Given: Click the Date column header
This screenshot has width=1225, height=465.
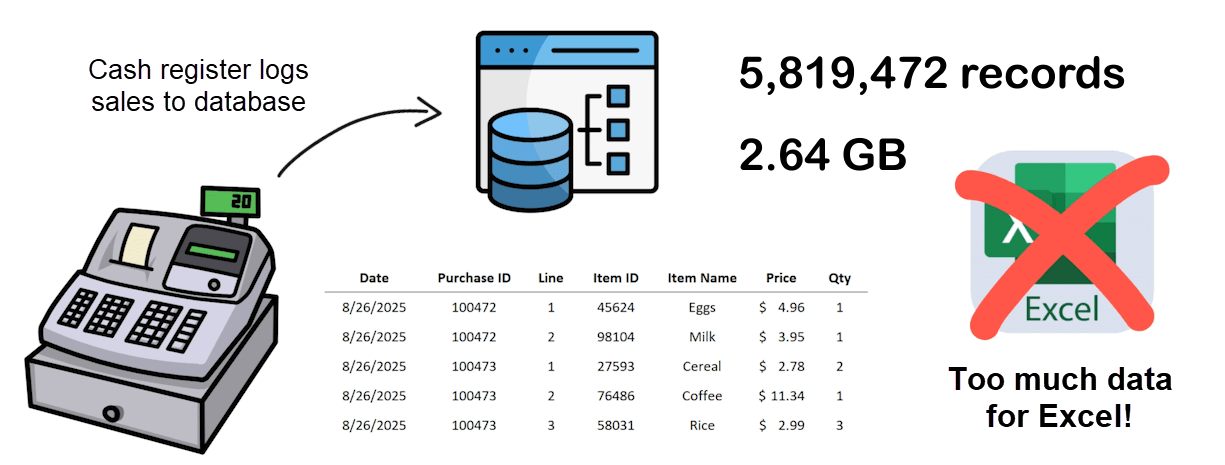Looking at the screenshot, I should coord(374,278).
